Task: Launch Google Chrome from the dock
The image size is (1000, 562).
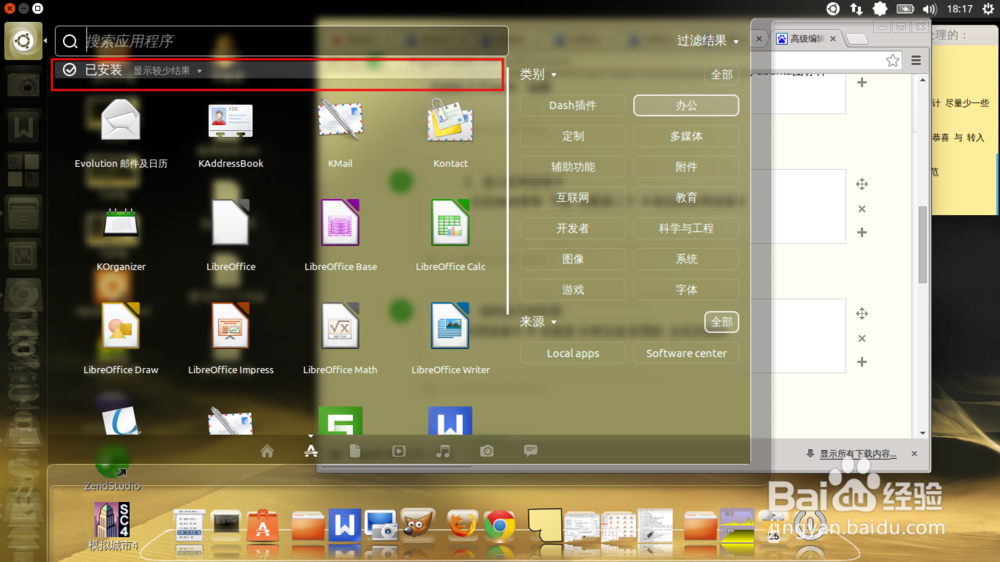Action: point(499,526)
